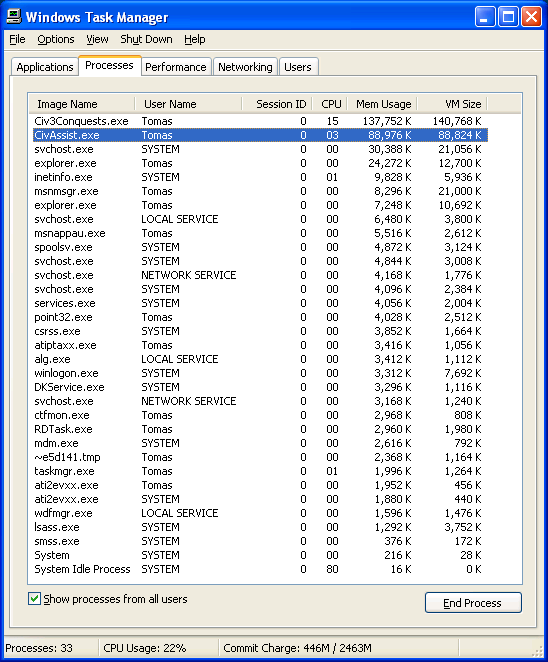Select the alg.exe process
This screenshot has width=548, height=662.
[x=258, y=359]
